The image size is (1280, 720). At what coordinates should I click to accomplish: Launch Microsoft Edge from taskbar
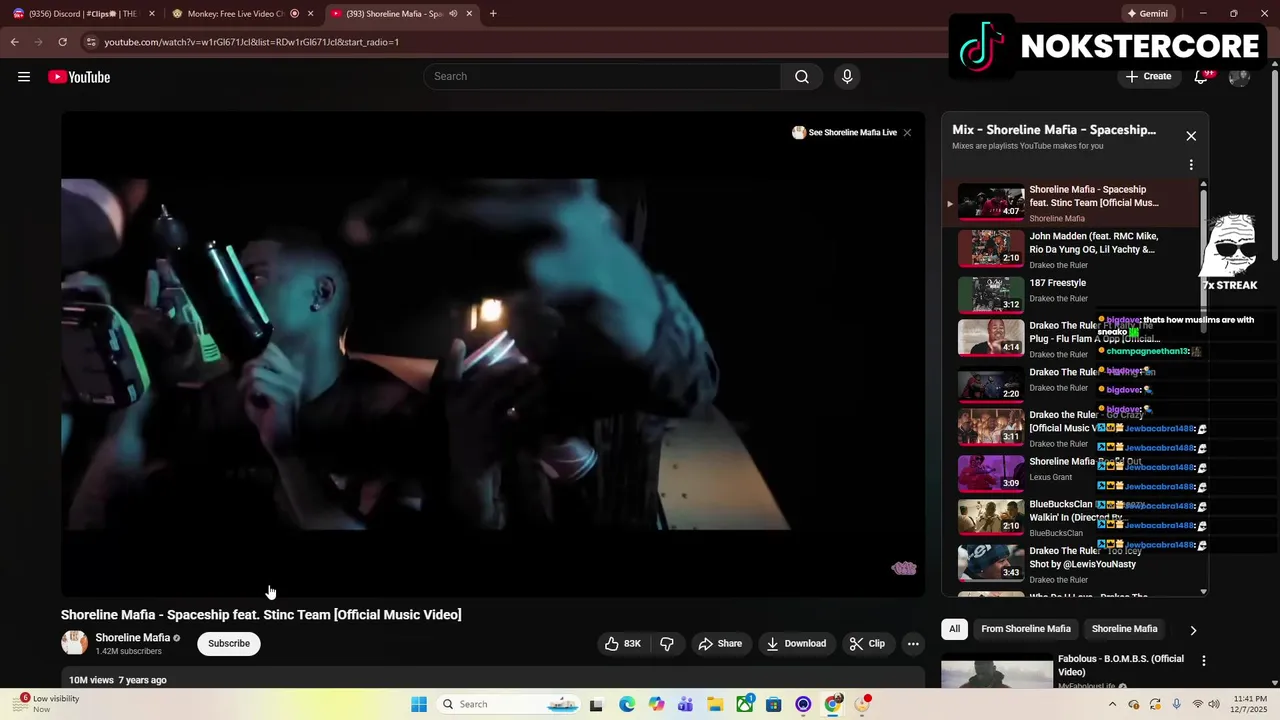click(626, 704)
